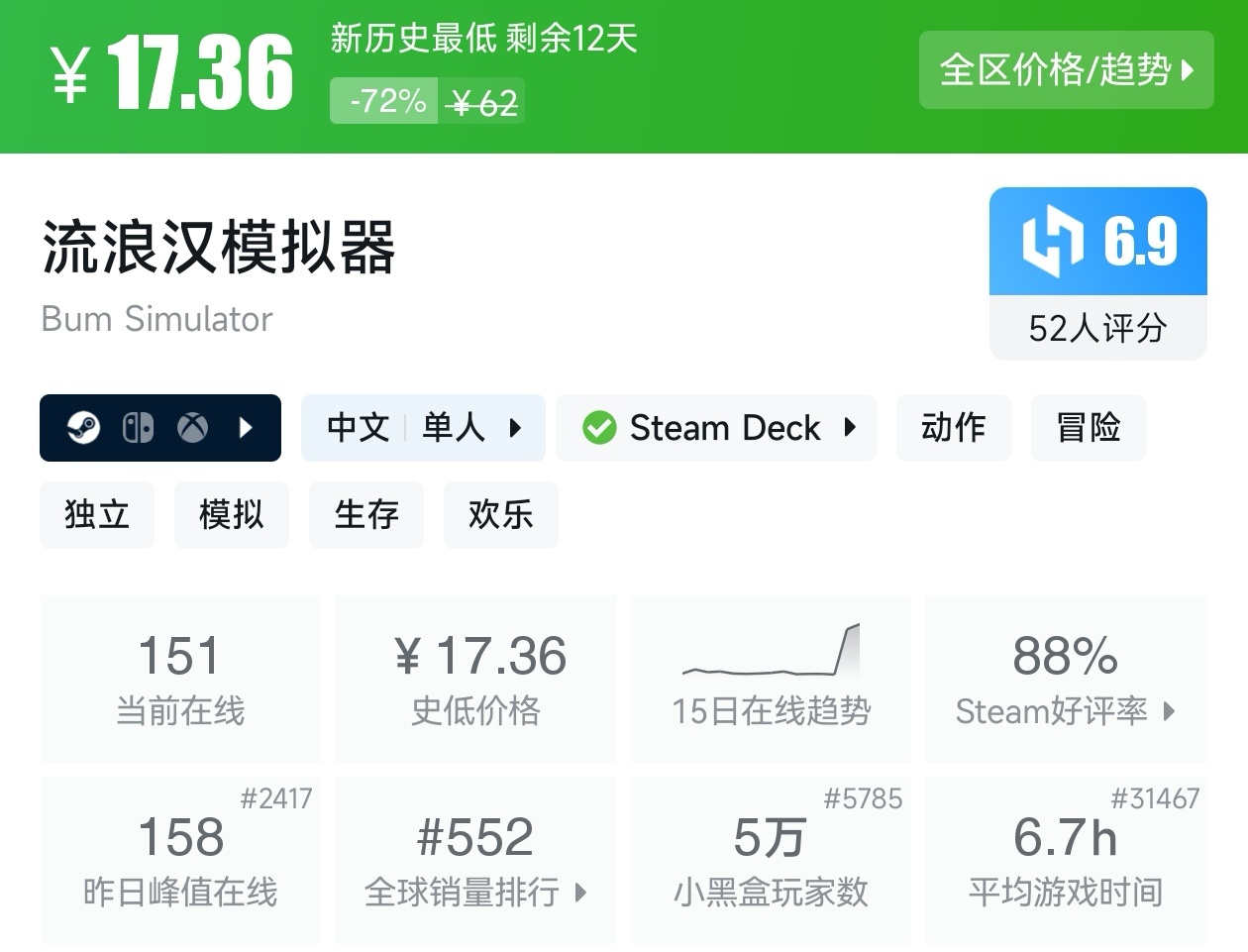Click the 新历史最低 剩余12天 label
The image size is (1248, 952).
484,39
